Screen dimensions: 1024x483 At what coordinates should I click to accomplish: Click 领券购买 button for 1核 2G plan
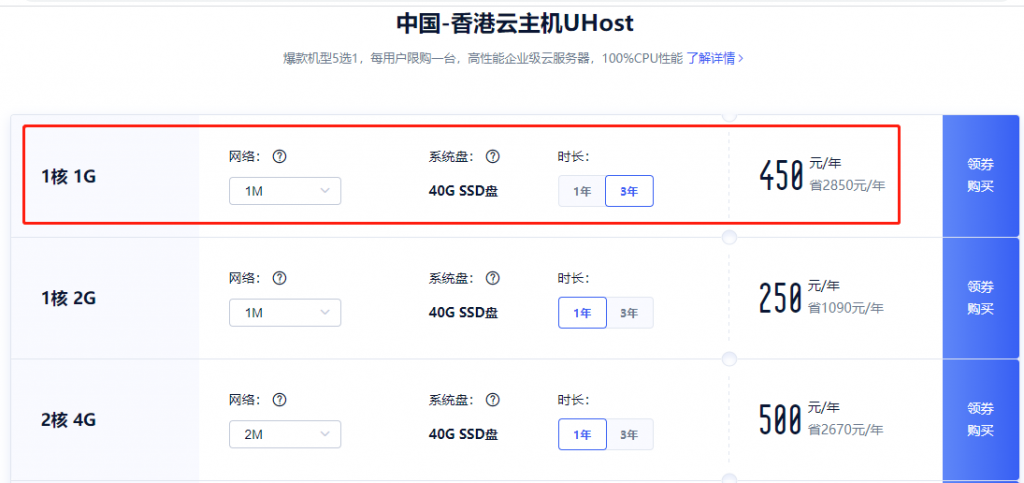[980, 298]
